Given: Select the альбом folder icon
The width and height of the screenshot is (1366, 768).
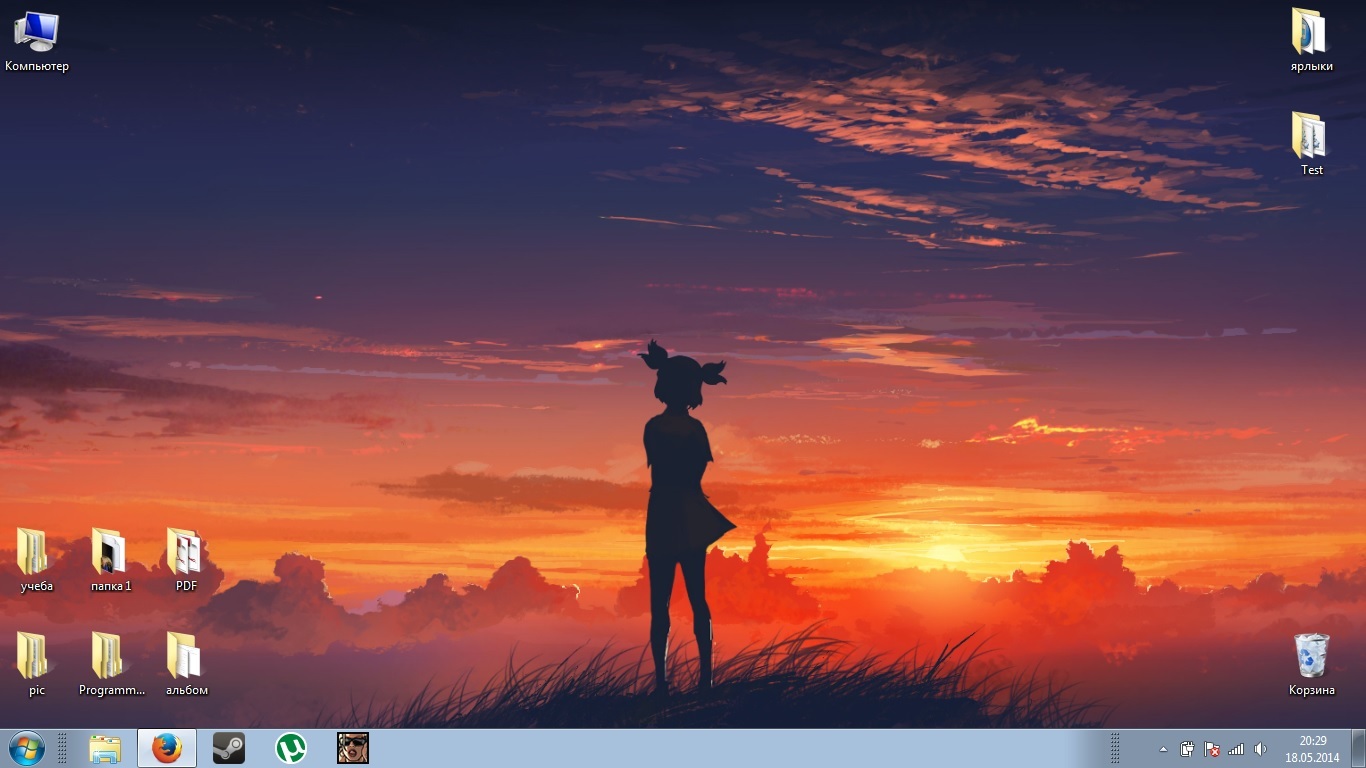Looking at the screenshot, I should [186, 665].
